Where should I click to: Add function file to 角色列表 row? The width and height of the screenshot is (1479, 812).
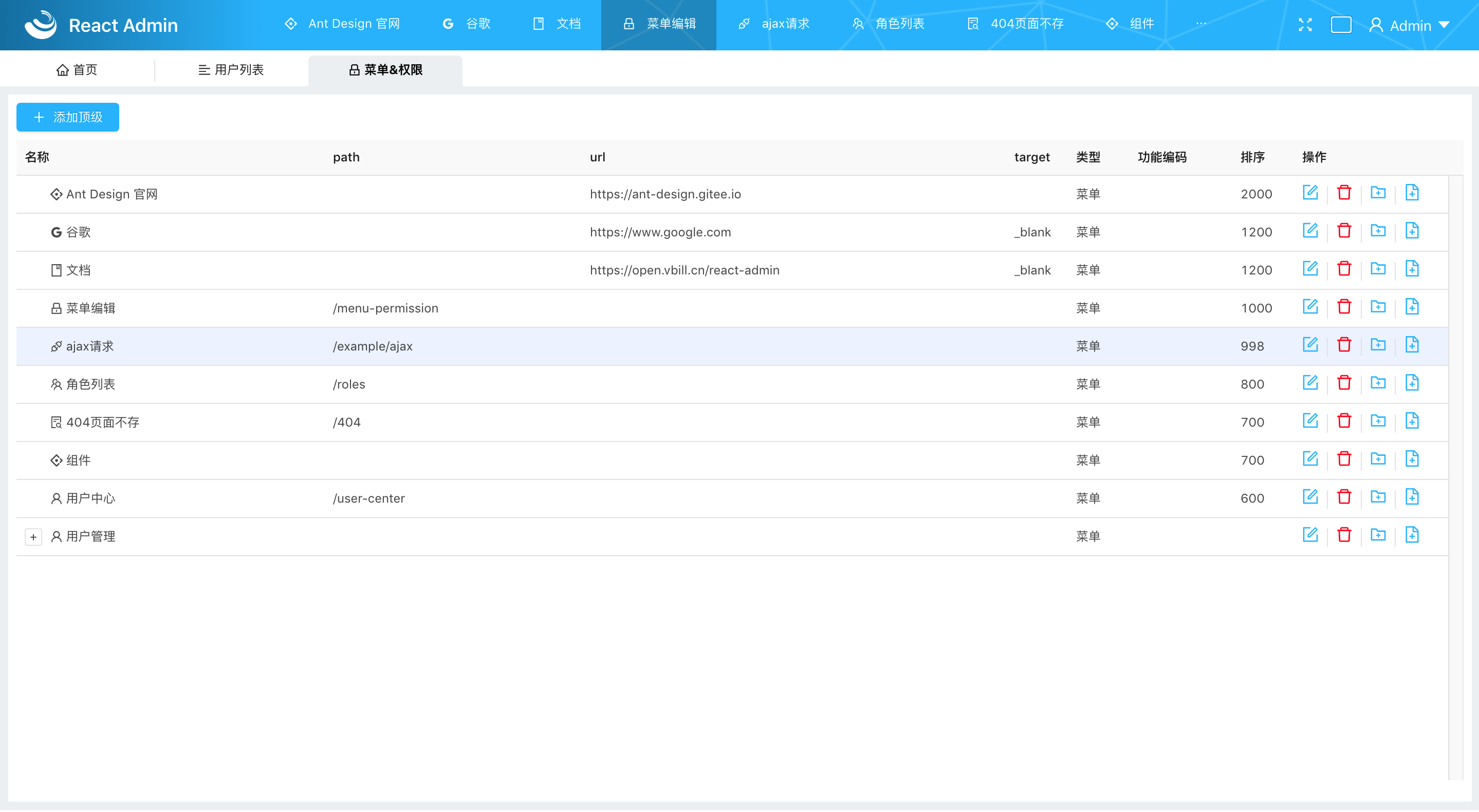click(1411, 382)
